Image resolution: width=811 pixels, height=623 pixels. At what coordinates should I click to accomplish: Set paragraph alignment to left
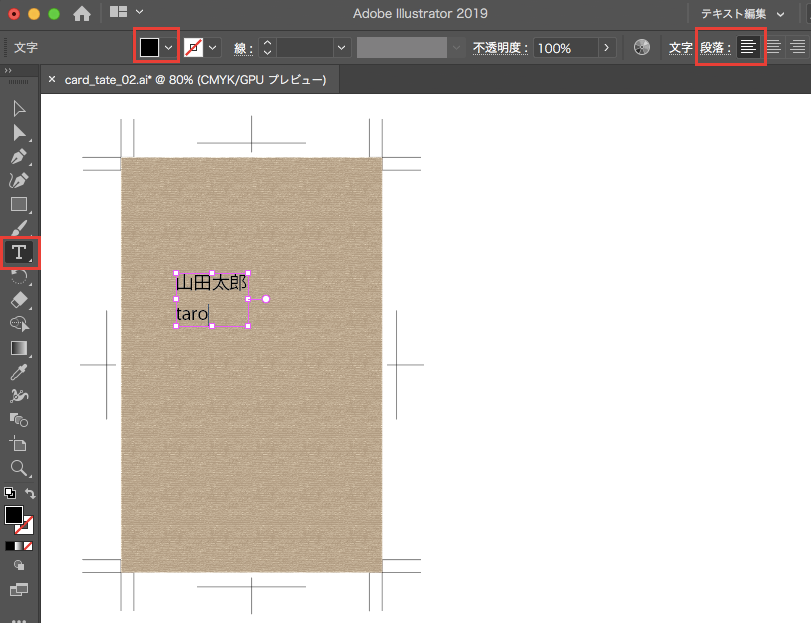click(x=748, y=47)
